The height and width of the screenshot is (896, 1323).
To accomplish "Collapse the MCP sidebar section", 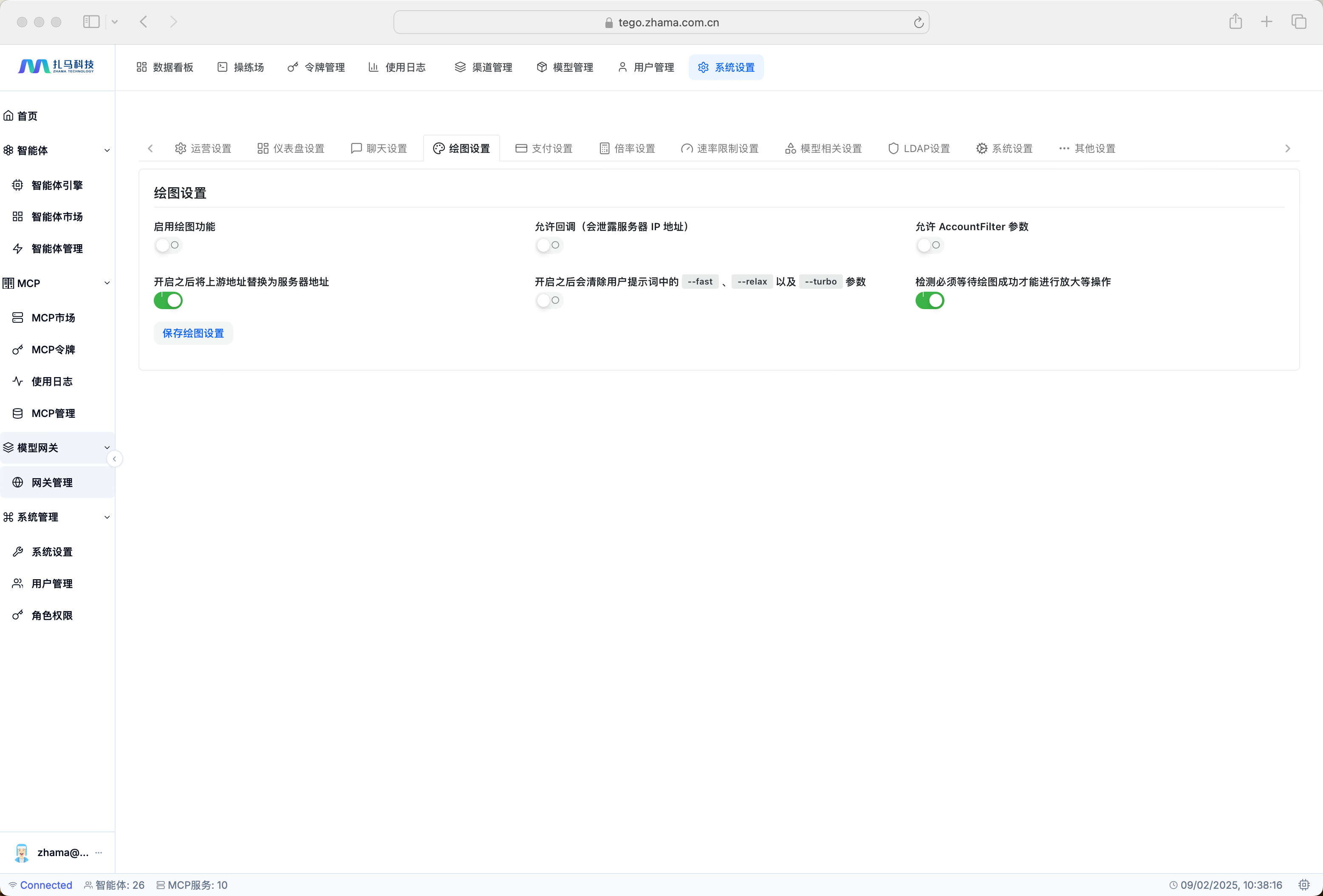I will (107, 283).
